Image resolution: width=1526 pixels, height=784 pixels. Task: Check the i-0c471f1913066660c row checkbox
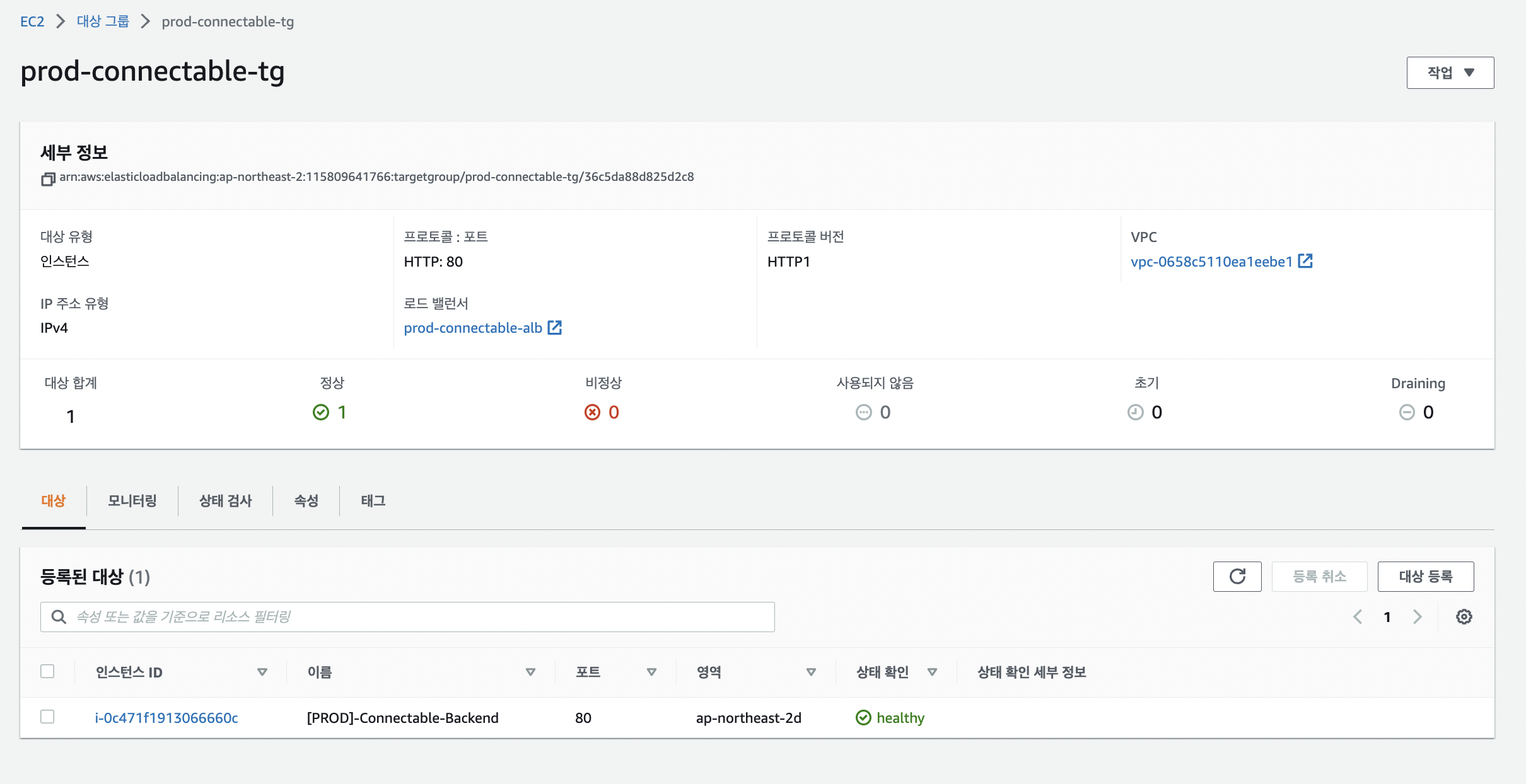click(x=47, y=717)
